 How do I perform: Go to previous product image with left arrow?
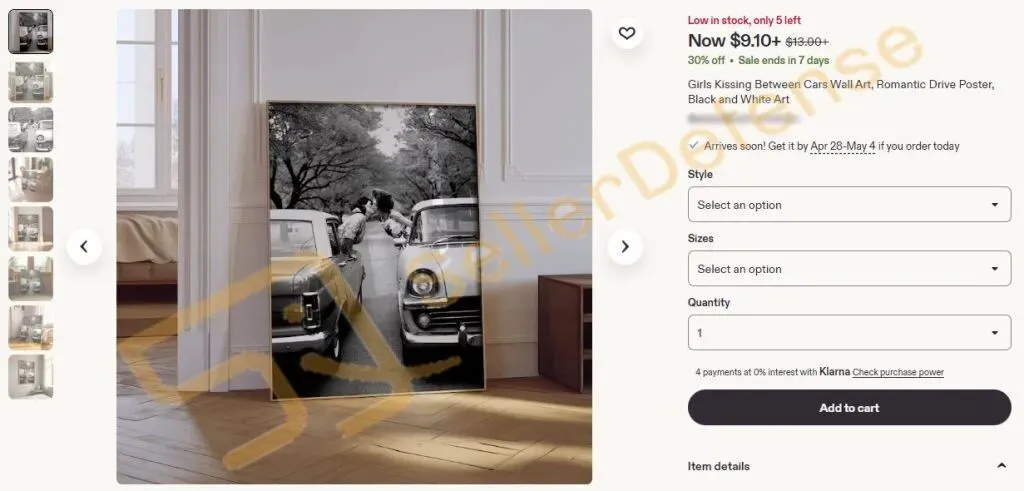pyautogui.click(x=84, y=246)
